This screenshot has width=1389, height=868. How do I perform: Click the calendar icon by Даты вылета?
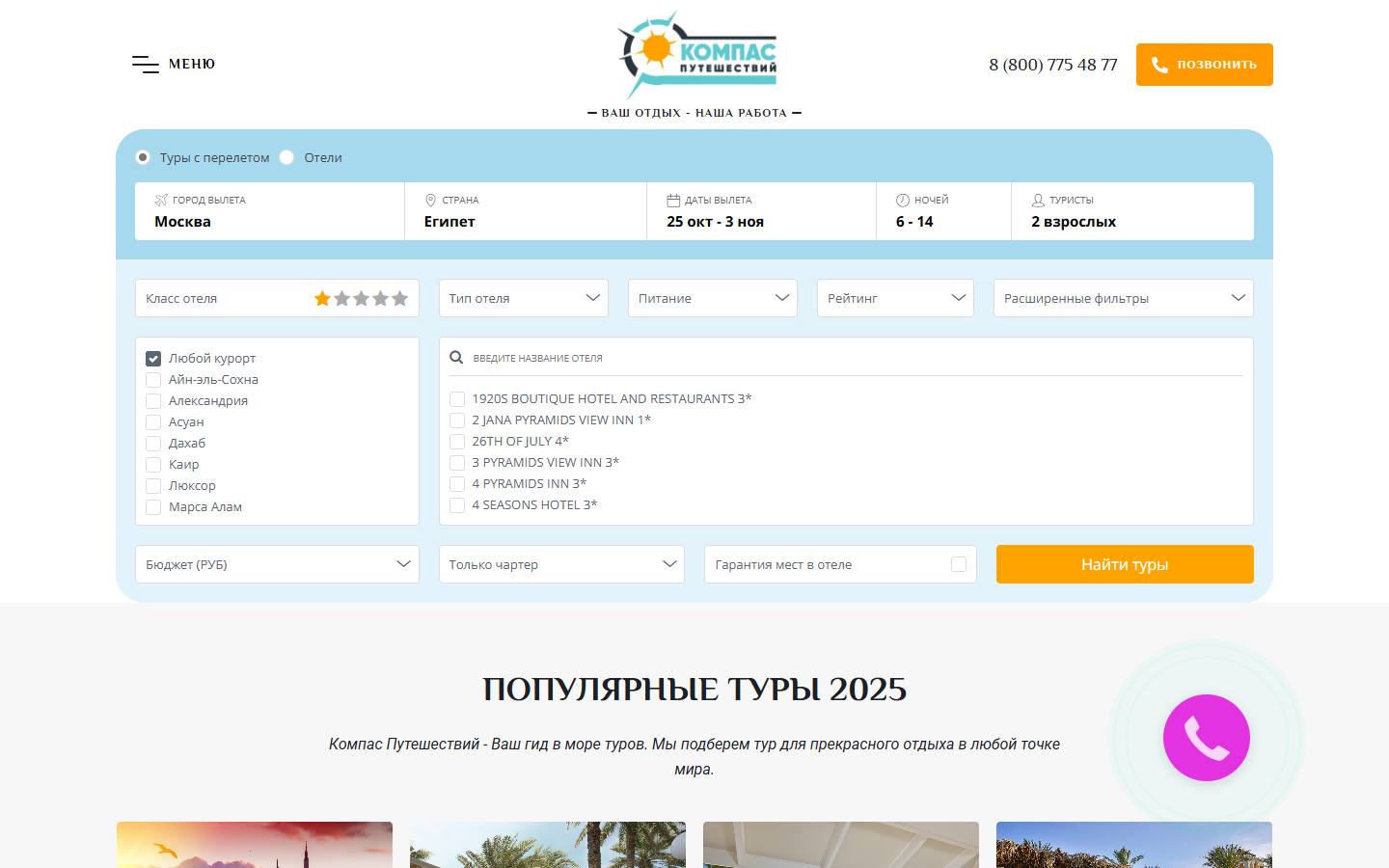(x=673, y=200)
